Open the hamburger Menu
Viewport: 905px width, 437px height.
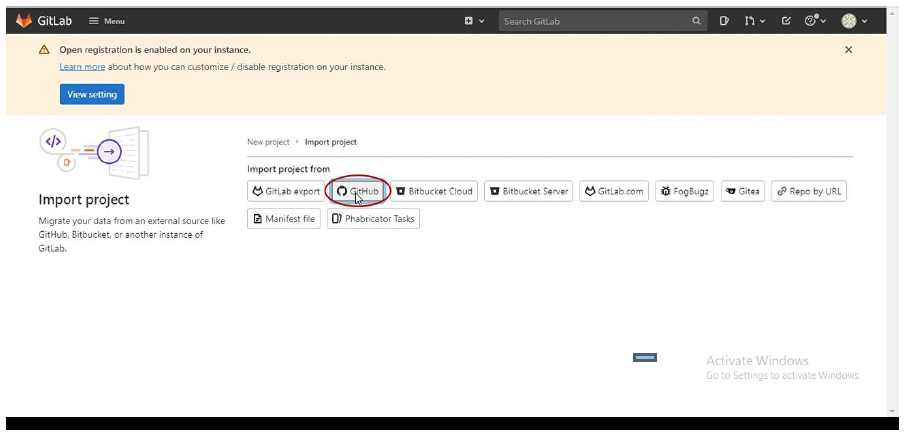[107, 21]
